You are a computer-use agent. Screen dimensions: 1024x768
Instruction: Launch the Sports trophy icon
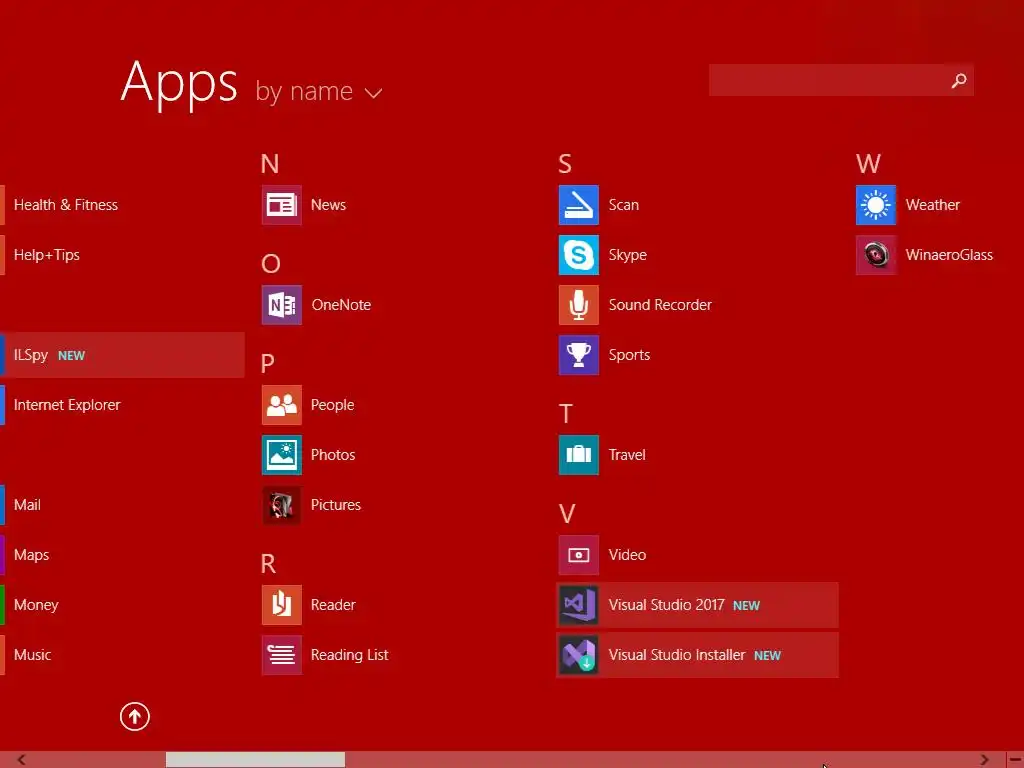(579, 355)
